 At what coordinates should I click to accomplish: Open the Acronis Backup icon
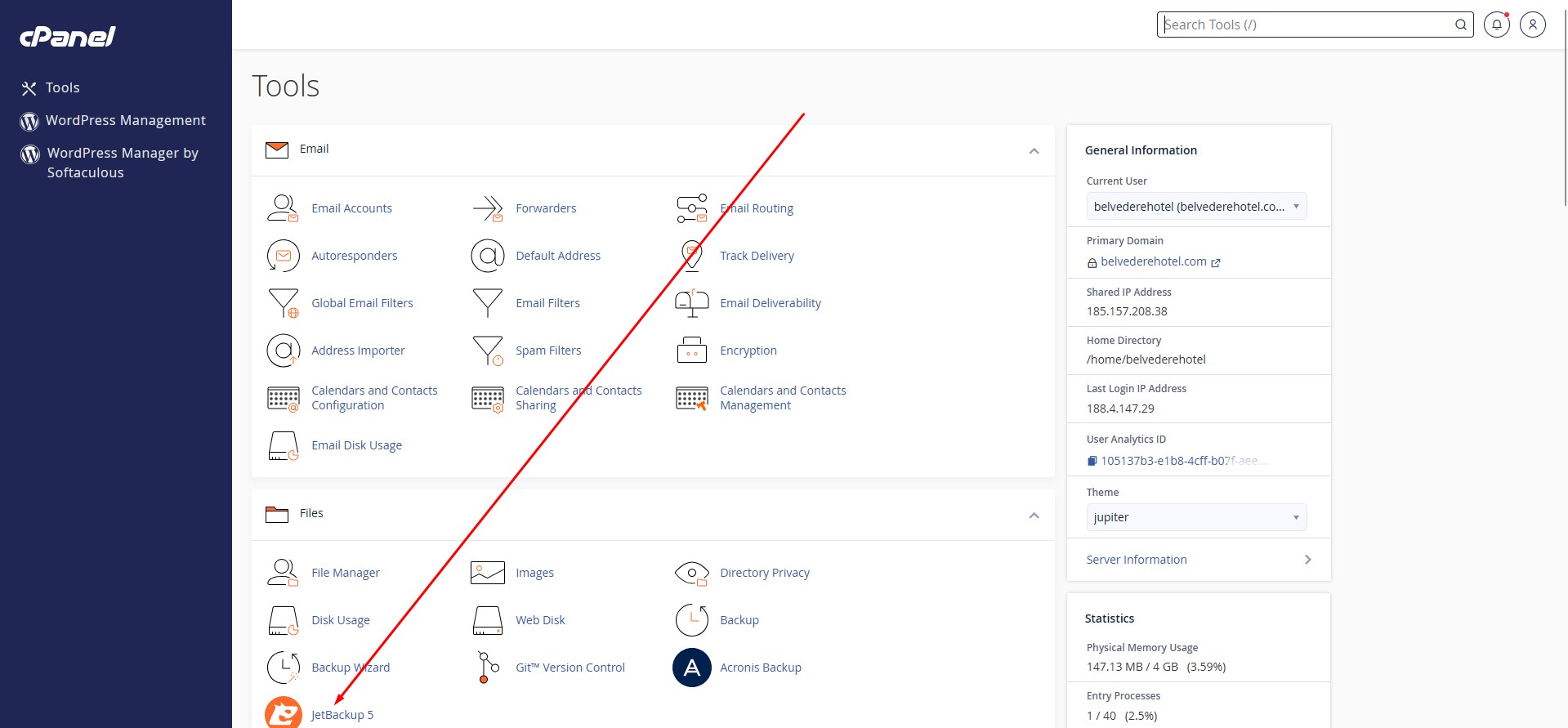(691, 668)
